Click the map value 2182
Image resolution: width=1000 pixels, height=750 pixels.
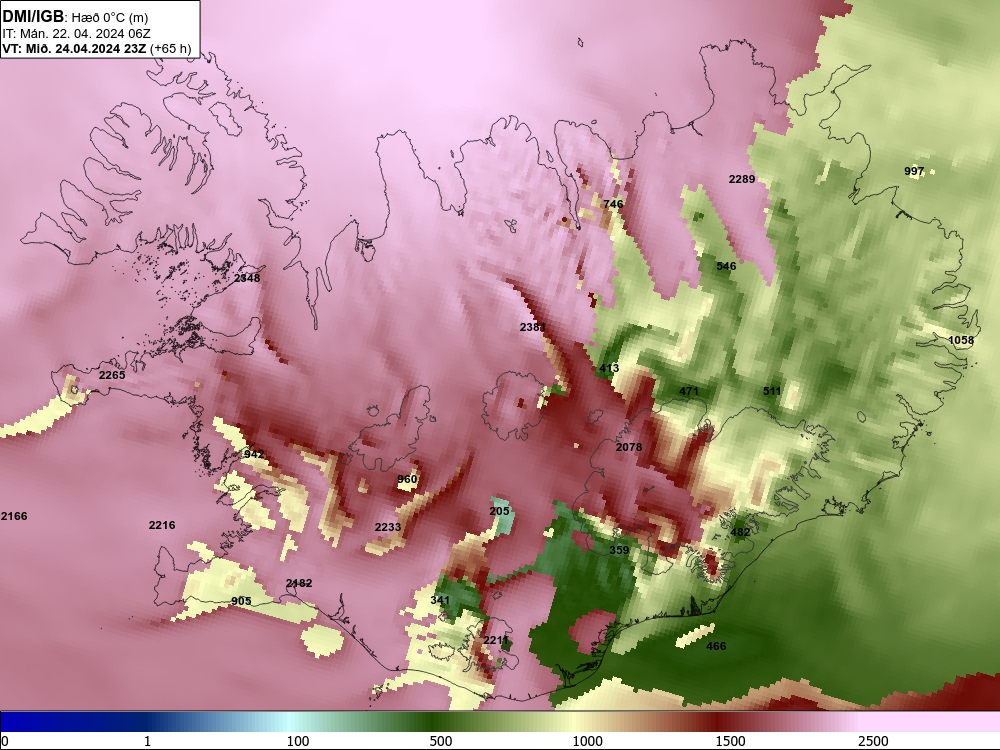point(299,583)
